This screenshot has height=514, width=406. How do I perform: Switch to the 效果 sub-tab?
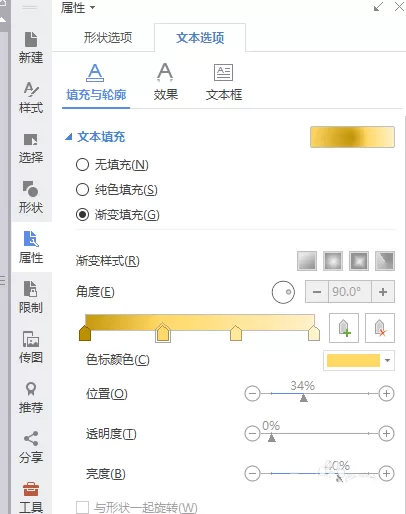point(165,82)
